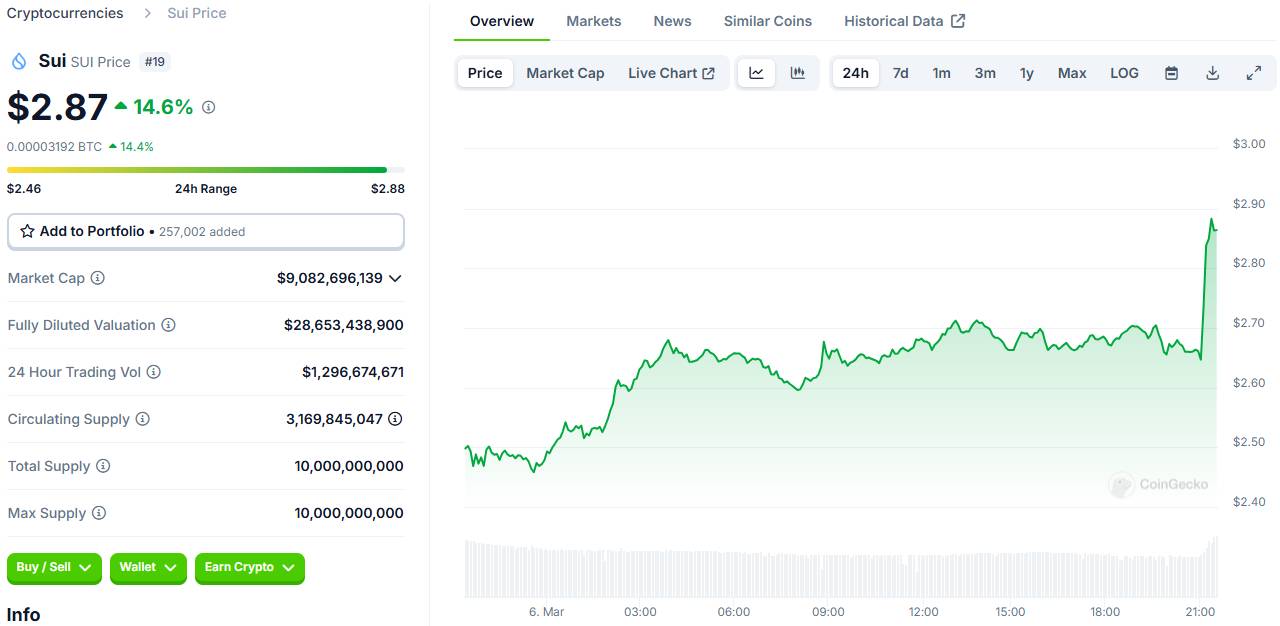The height and width of the screenshot is (626, 1280).
Task: Expand the Market Cap details chevron
Action: [x=395, y=278]
